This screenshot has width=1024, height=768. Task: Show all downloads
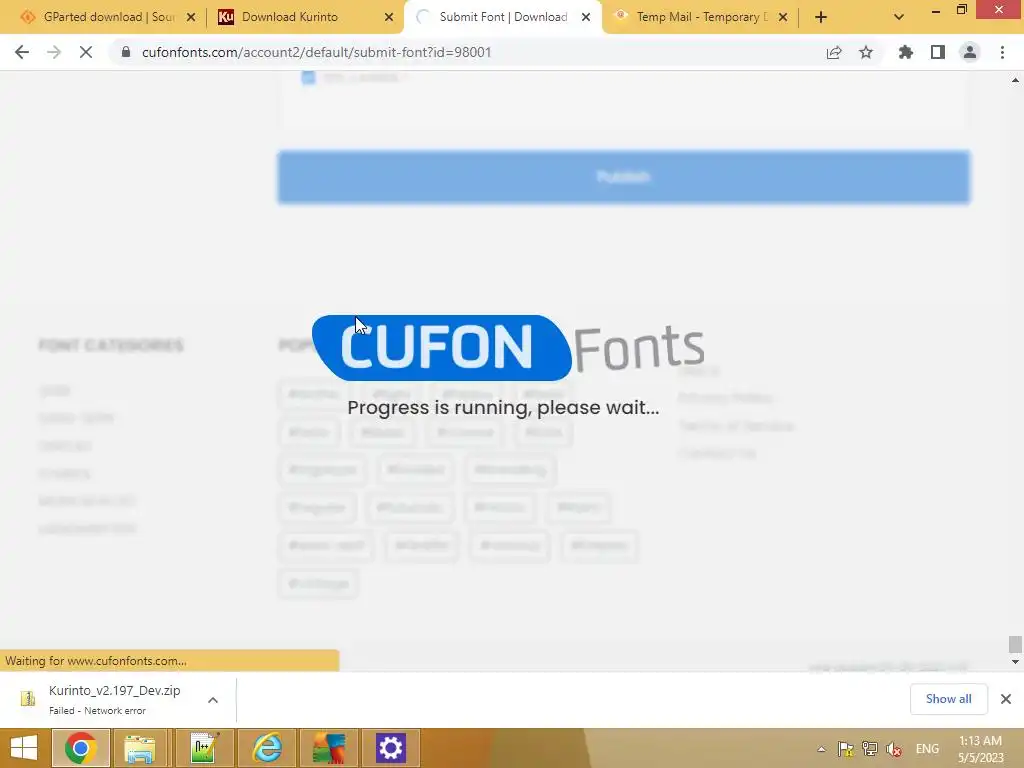tap(948, 699)
